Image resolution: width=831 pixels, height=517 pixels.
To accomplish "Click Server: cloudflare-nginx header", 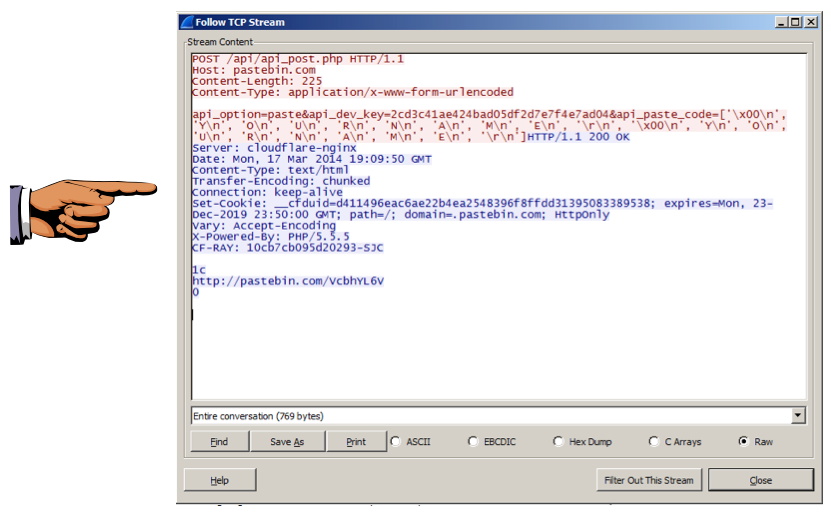I will (x=274, y=148).
